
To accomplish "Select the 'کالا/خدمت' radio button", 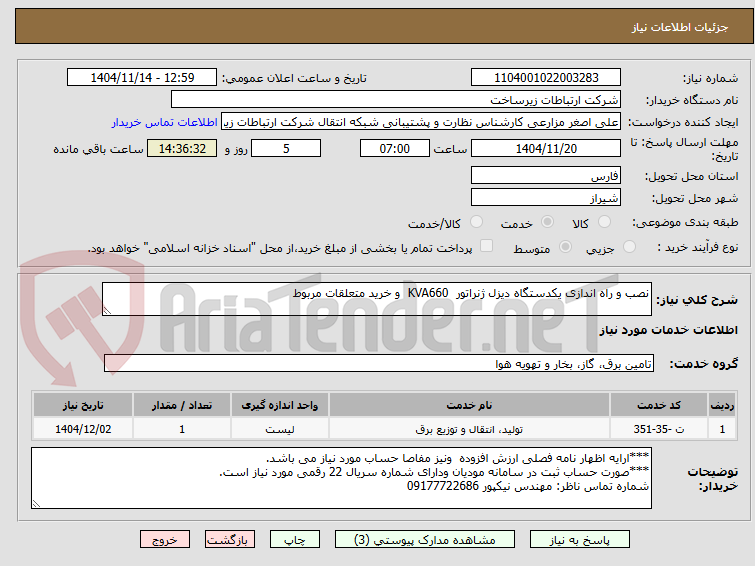I will click(x=476, y=222).
